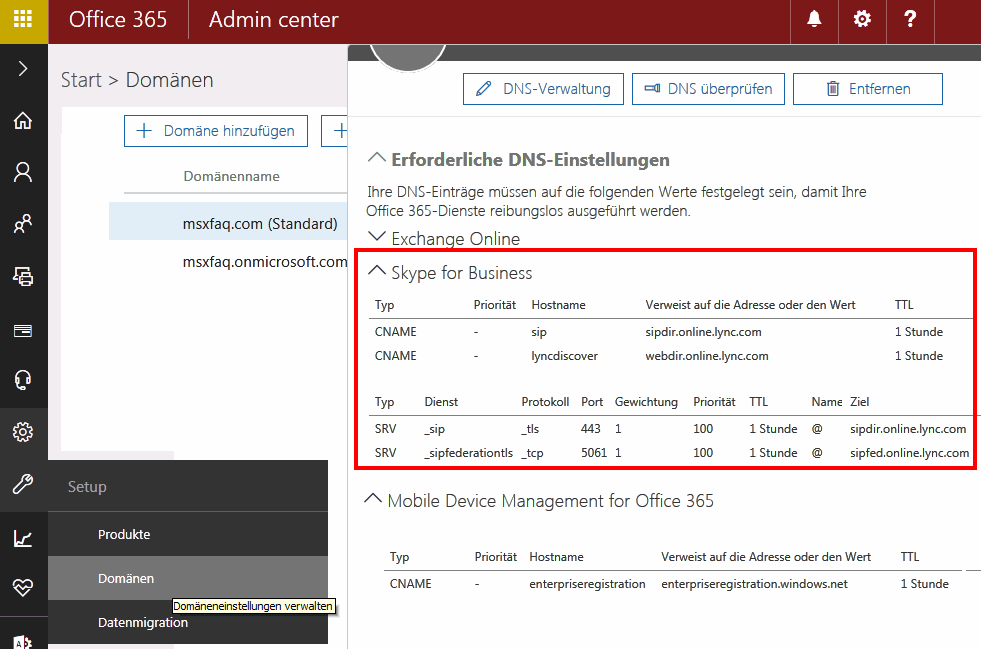Expand Exchange Online section
This screenshot has width=981, height=649.
[377, 237]
